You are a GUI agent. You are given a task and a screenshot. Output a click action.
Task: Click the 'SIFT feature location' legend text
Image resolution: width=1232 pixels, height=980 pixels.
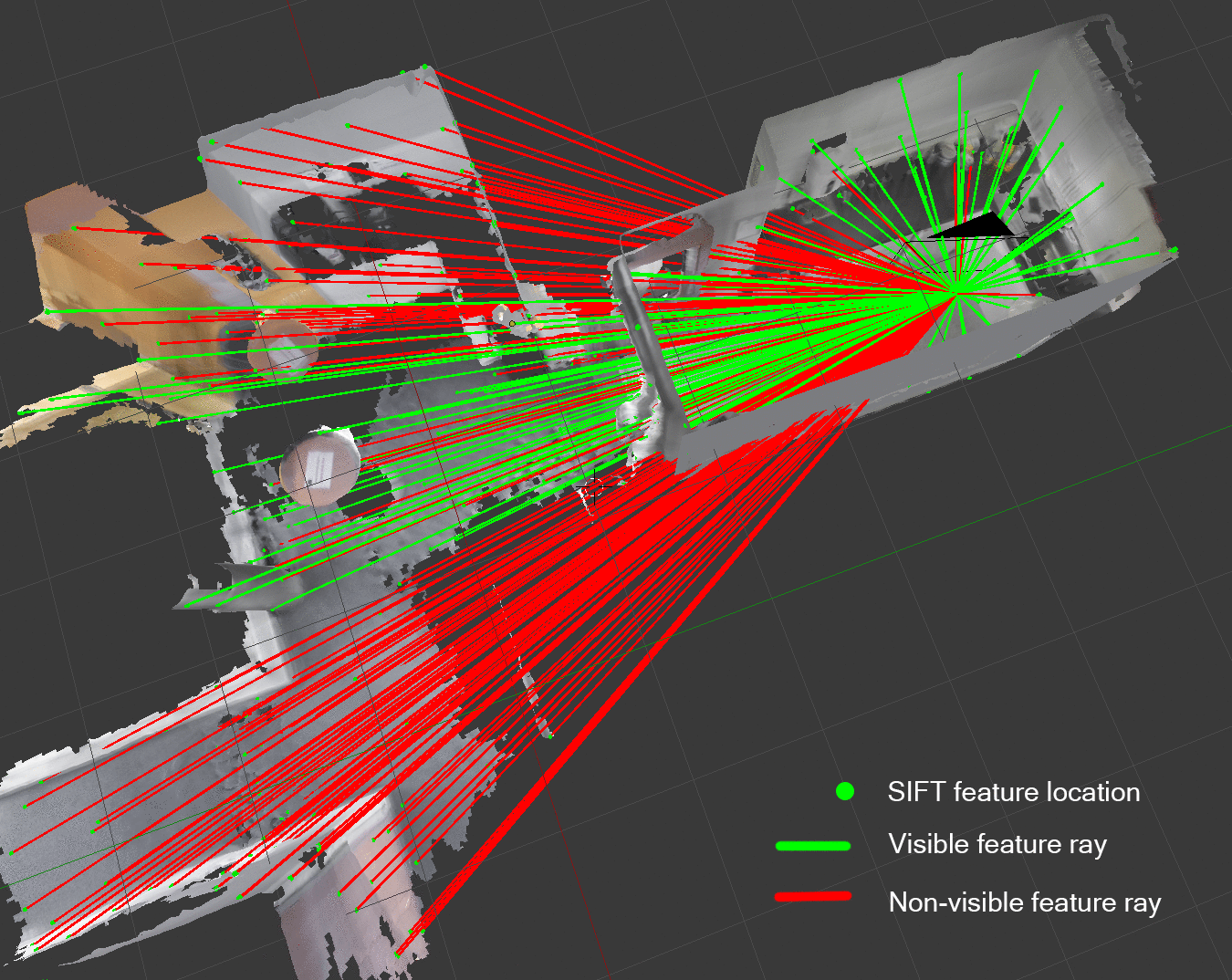[1013, 792]
